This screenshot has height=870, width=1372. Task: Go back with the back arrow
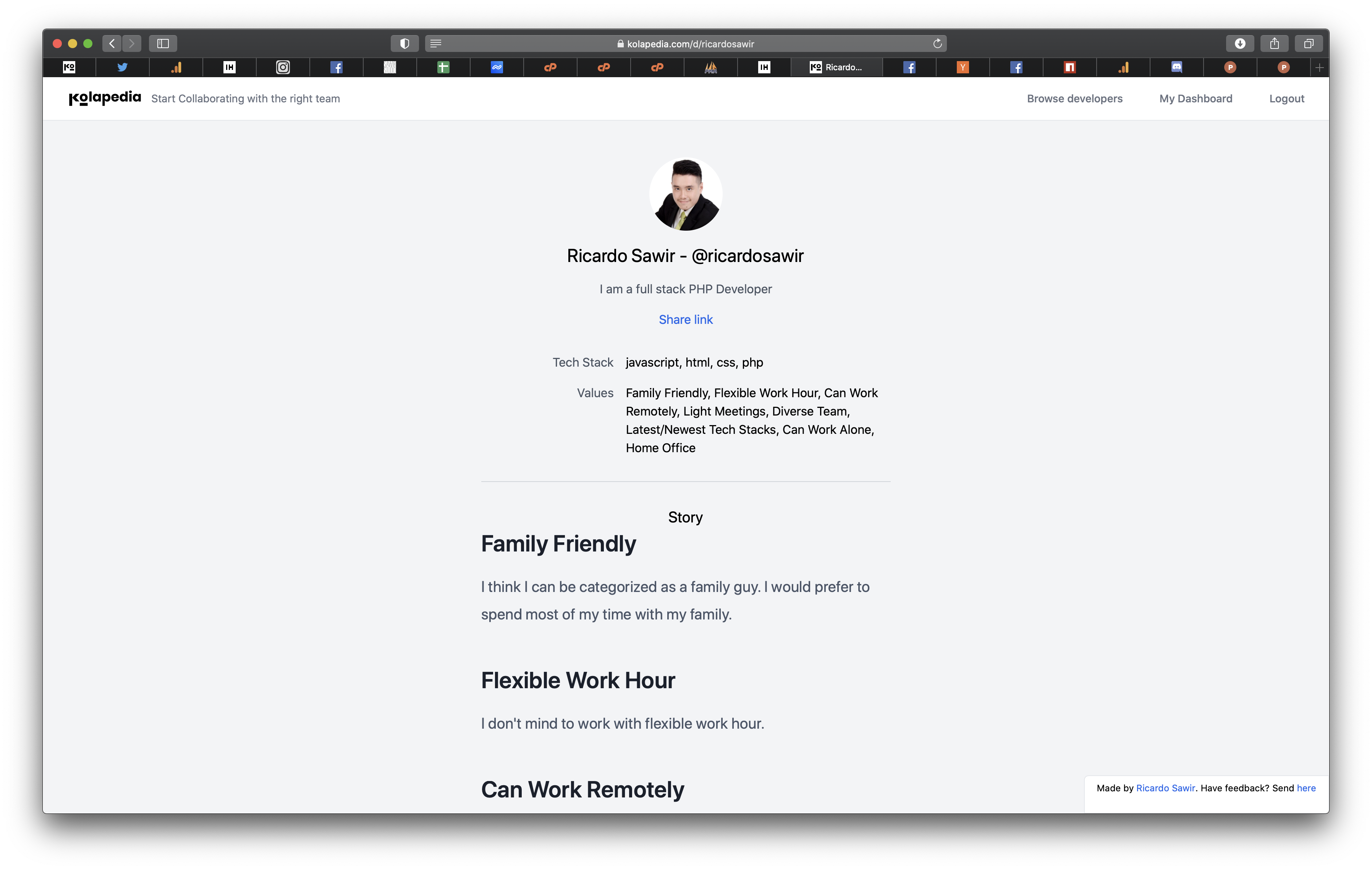coord(112,43)
